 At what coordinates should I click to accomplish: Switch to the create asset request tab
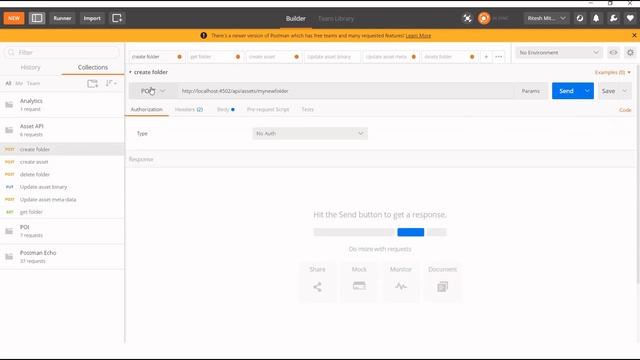tap(273, 57)
